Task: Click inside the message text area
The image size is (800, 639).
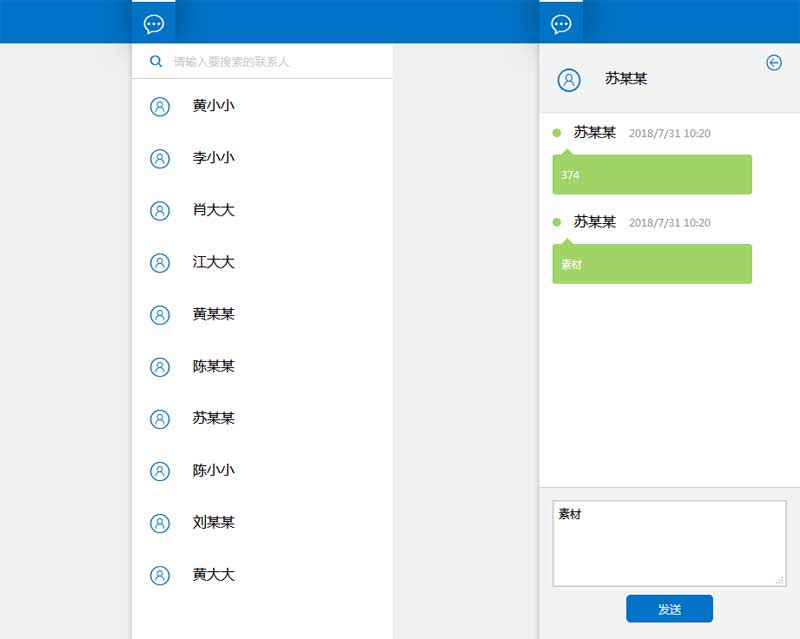Action: click(668, 542)
